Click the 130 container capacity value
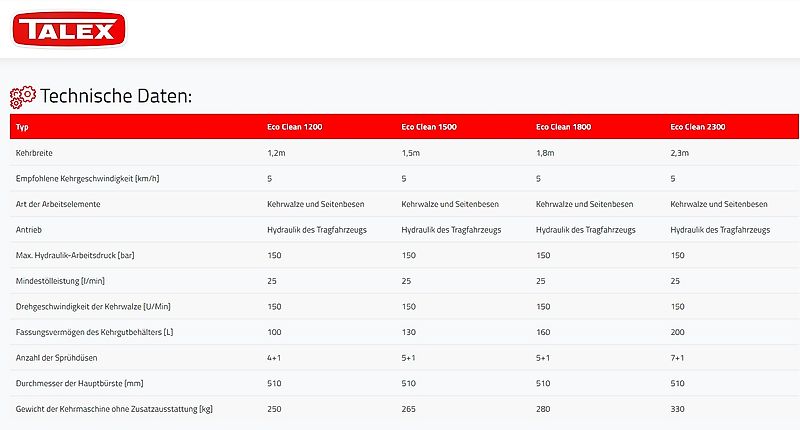Image resolution: width=800 pixels, height=430 pixels. (408, 332)
